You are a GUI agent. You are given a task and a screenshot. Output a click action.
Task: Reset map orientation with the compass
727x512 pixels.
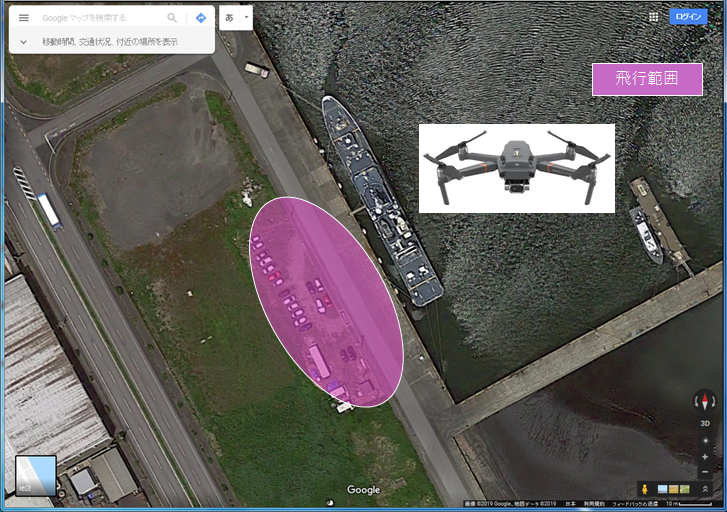pyautogui.click(x=705, y=402)
